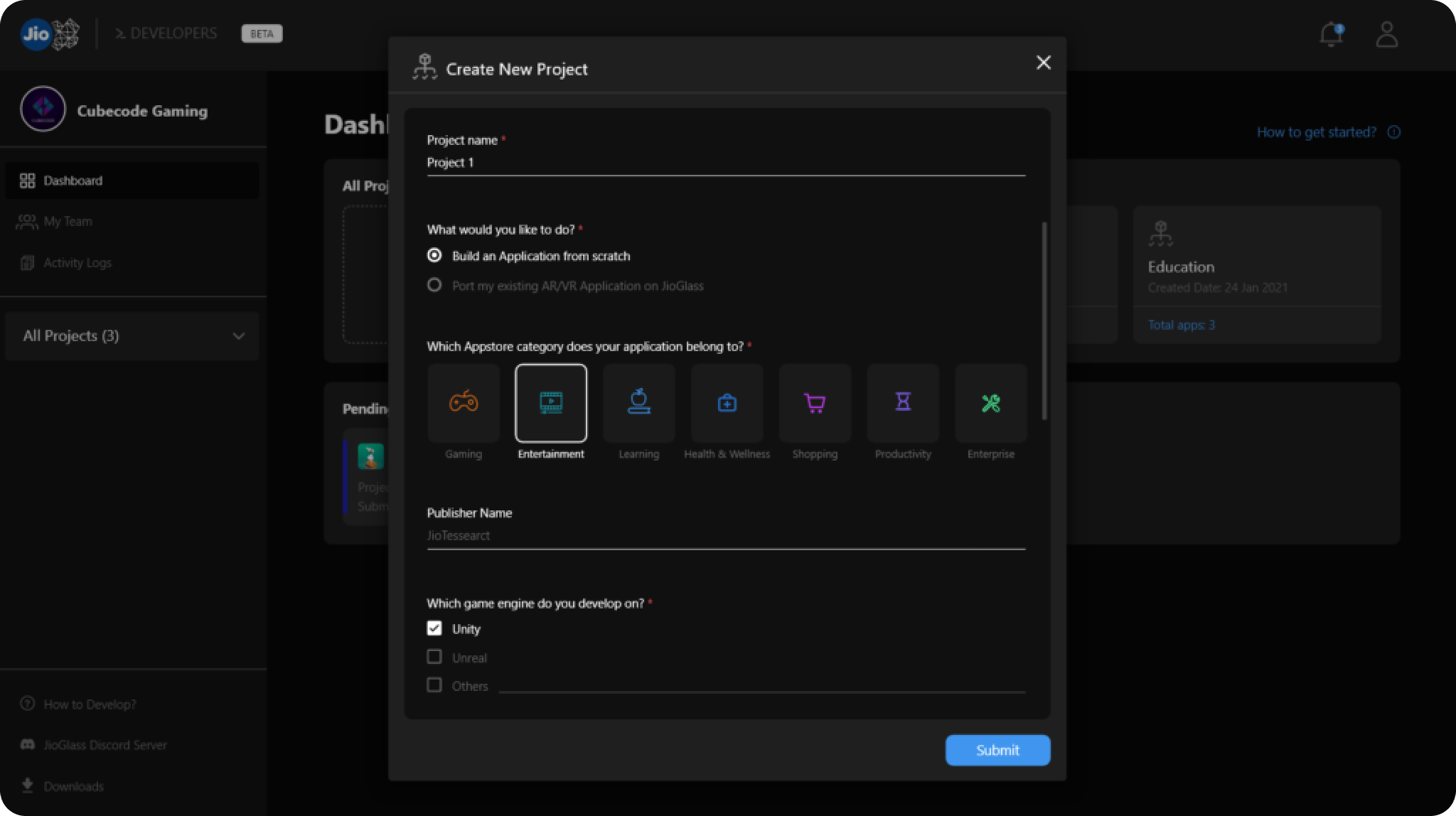The width and height of the screenshot is (1456, 816).
Task: Click the Cubecode Gaming avatar
Action: tap(43, 109)
